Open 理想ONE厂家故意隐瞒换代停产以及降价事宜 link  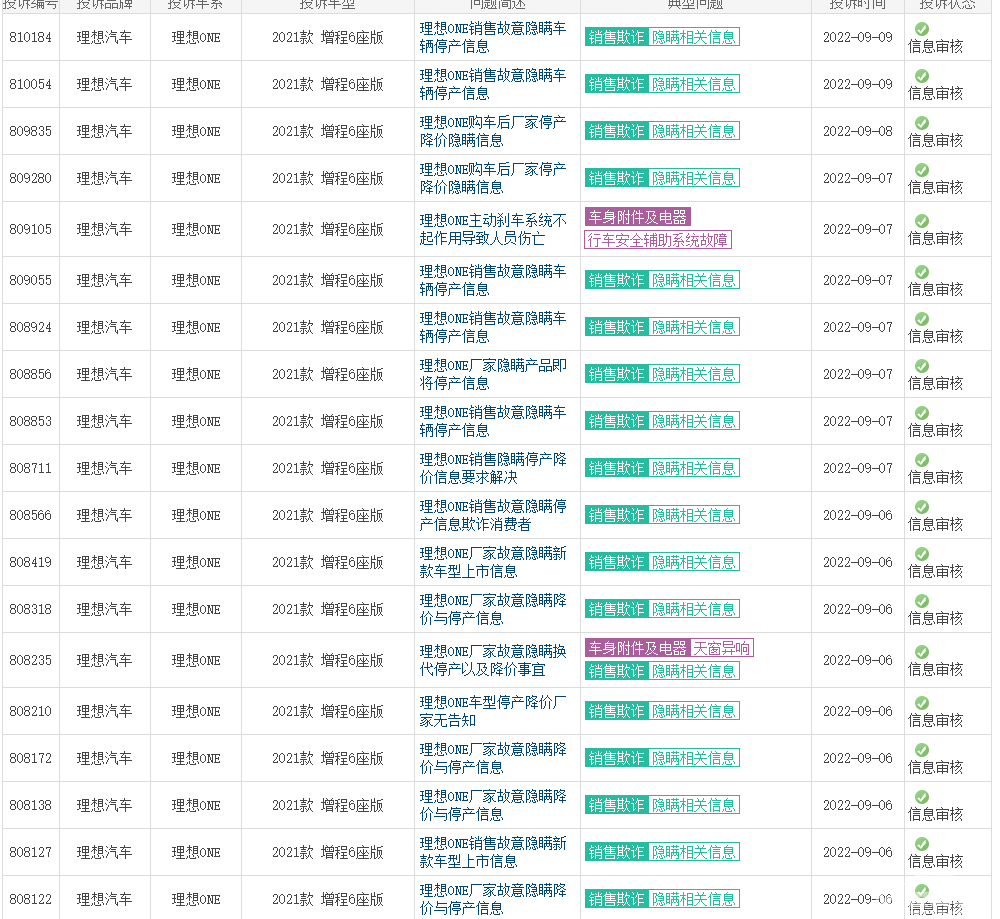click(x=493, y=661)
